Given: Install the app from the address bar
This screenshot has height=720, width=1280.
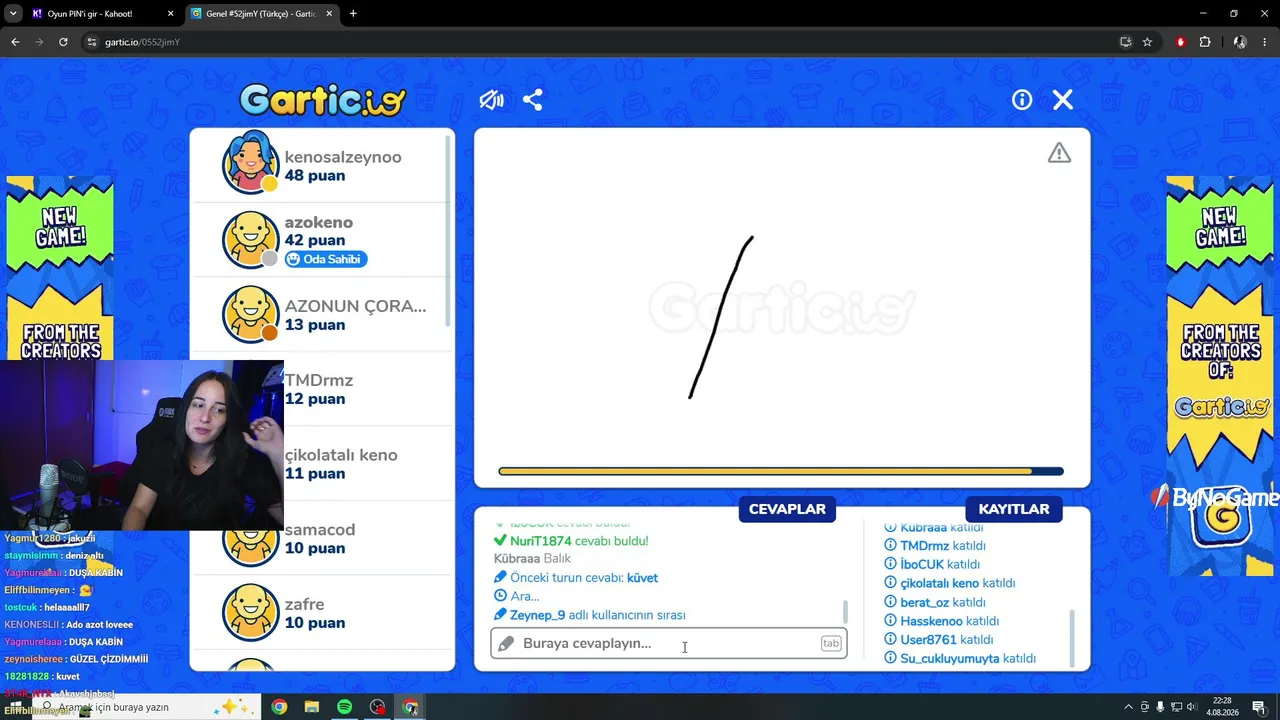Looking at the screenshot, I should click(x=1125, y=42).
